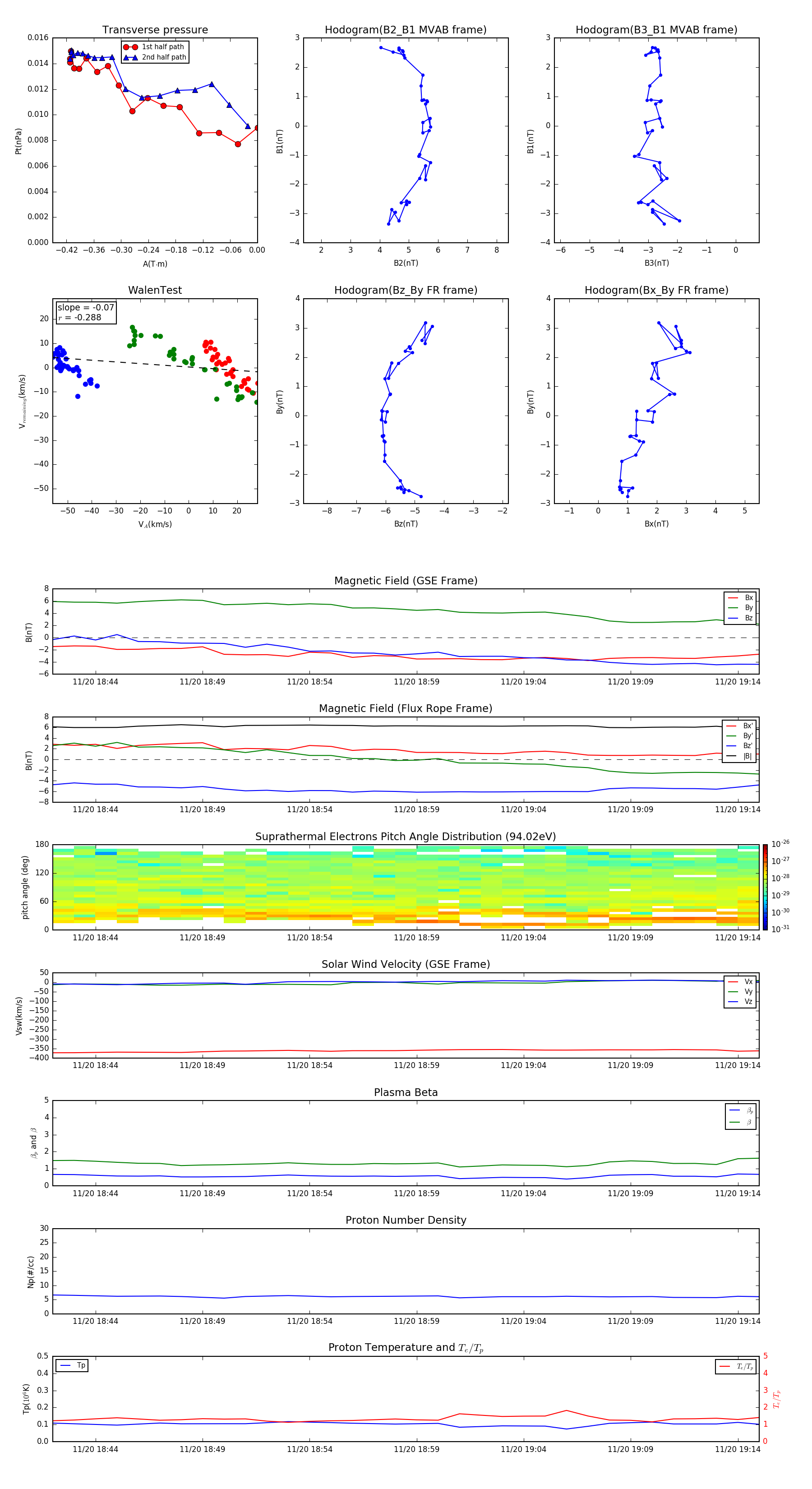This screenshot has width=812, height=1489.
Task: Click the 'A(T·m)' x-axis label
Action: click(x=155, y=264)
